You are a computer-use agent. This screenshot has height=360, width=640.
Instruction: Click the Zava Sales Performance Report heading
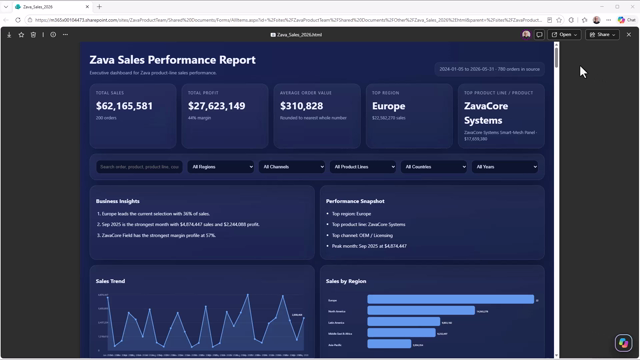172,60
